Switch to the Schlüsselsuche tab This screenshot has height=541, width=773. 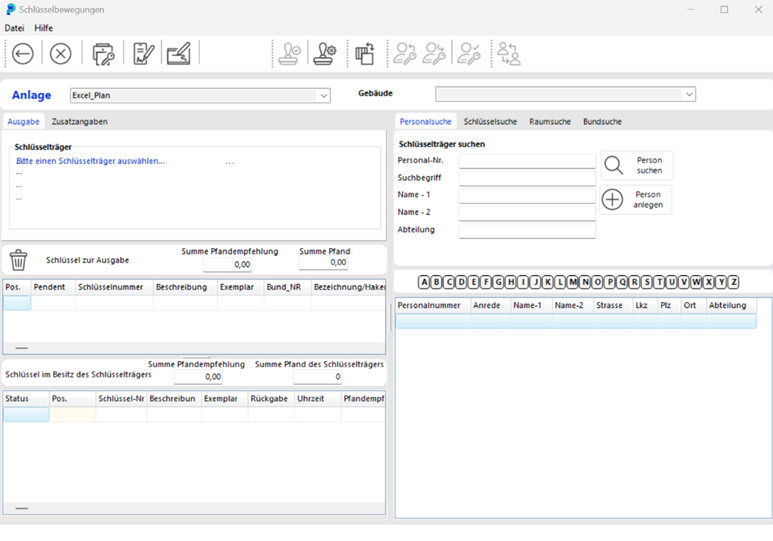coord(490,122)
